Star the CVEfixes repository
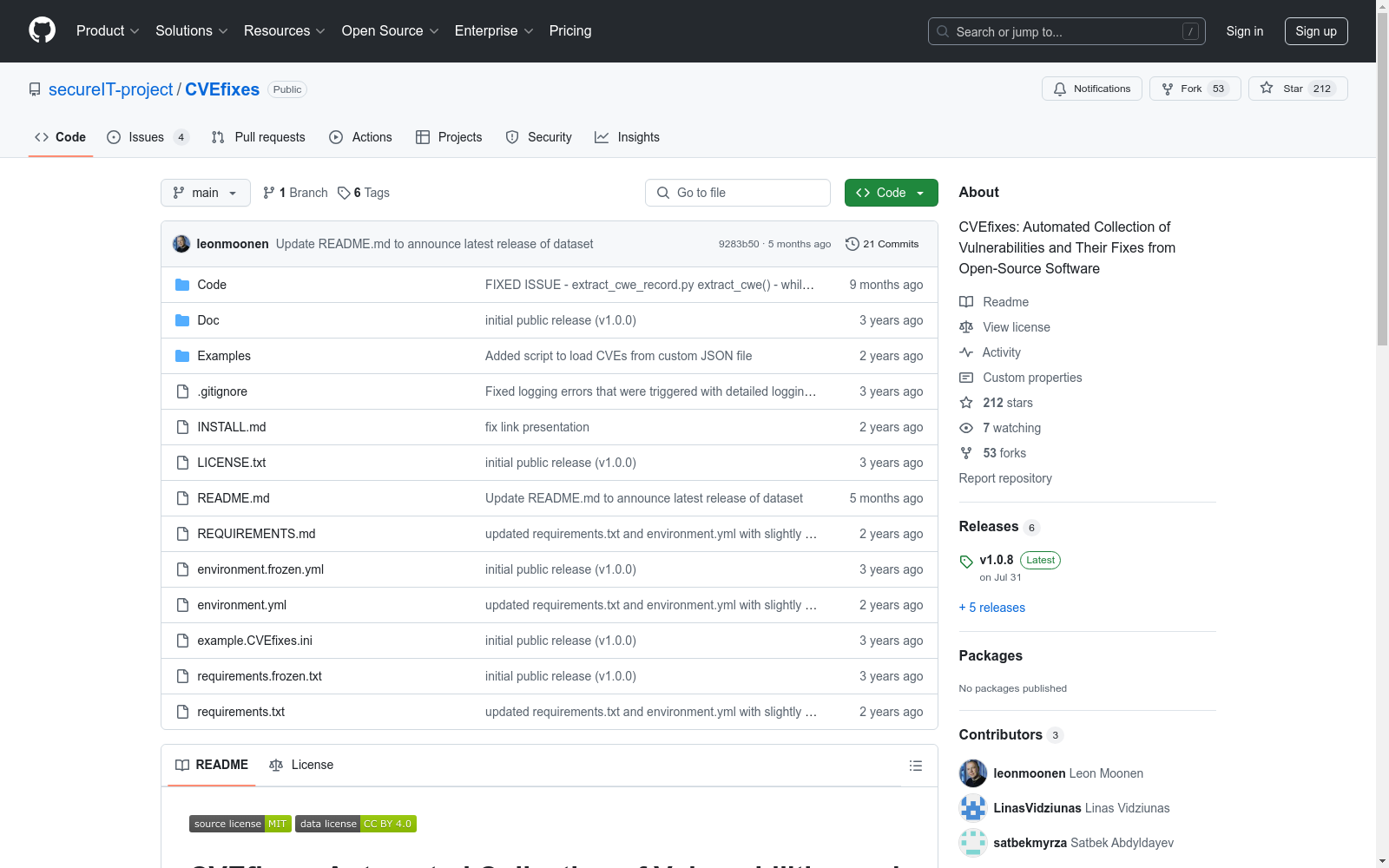The image size is (1389, 868). pos(1297,89)
